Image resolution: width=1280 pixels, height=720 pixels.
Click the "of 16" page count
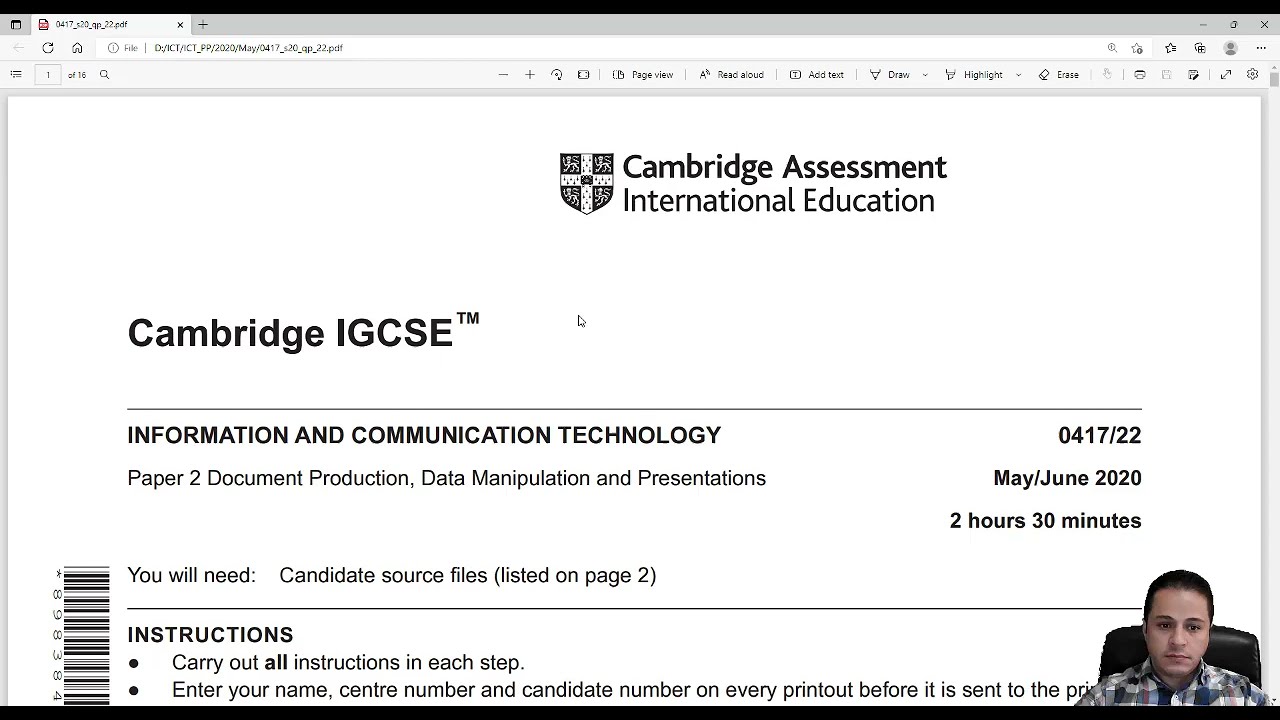point(77,75)
